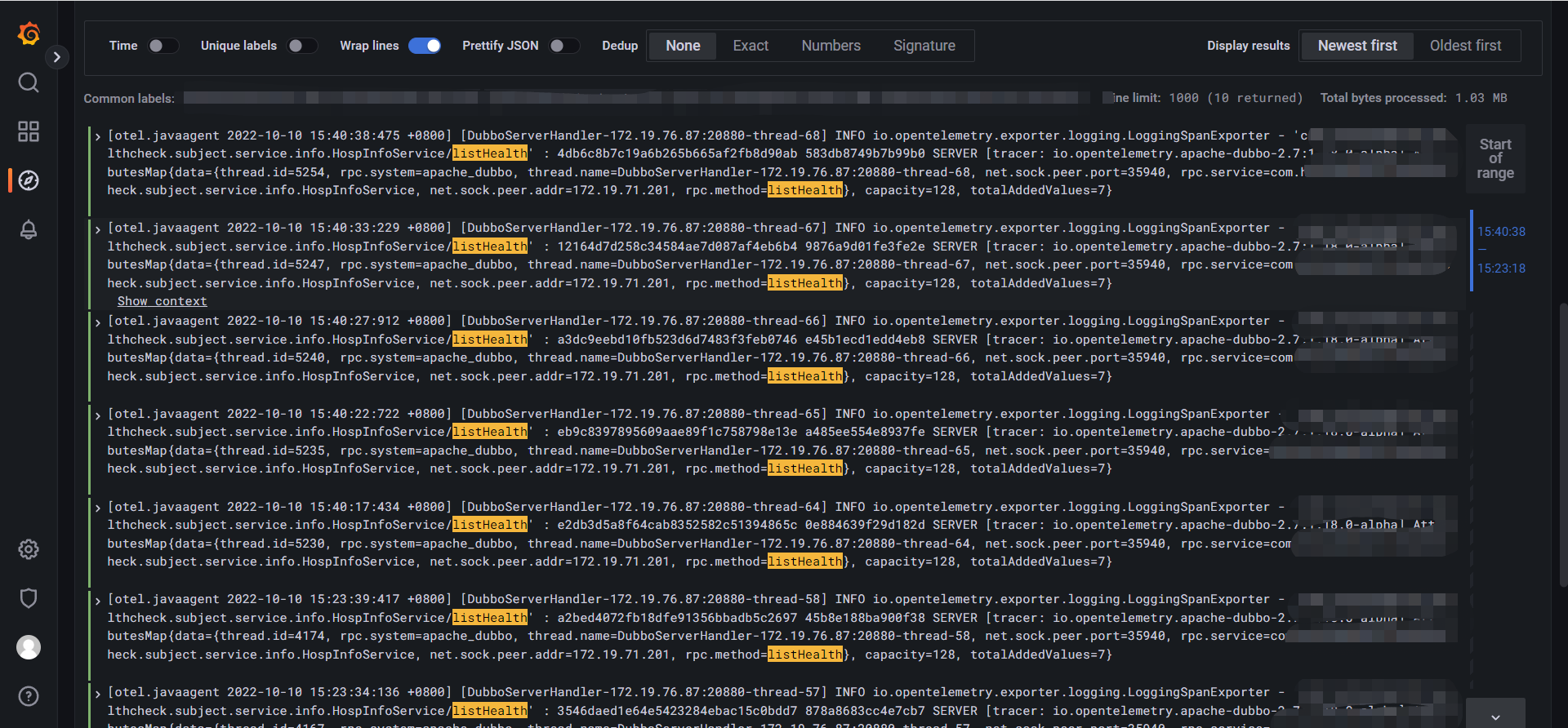Open the Configuration gear icon

[x=29, y=549]
